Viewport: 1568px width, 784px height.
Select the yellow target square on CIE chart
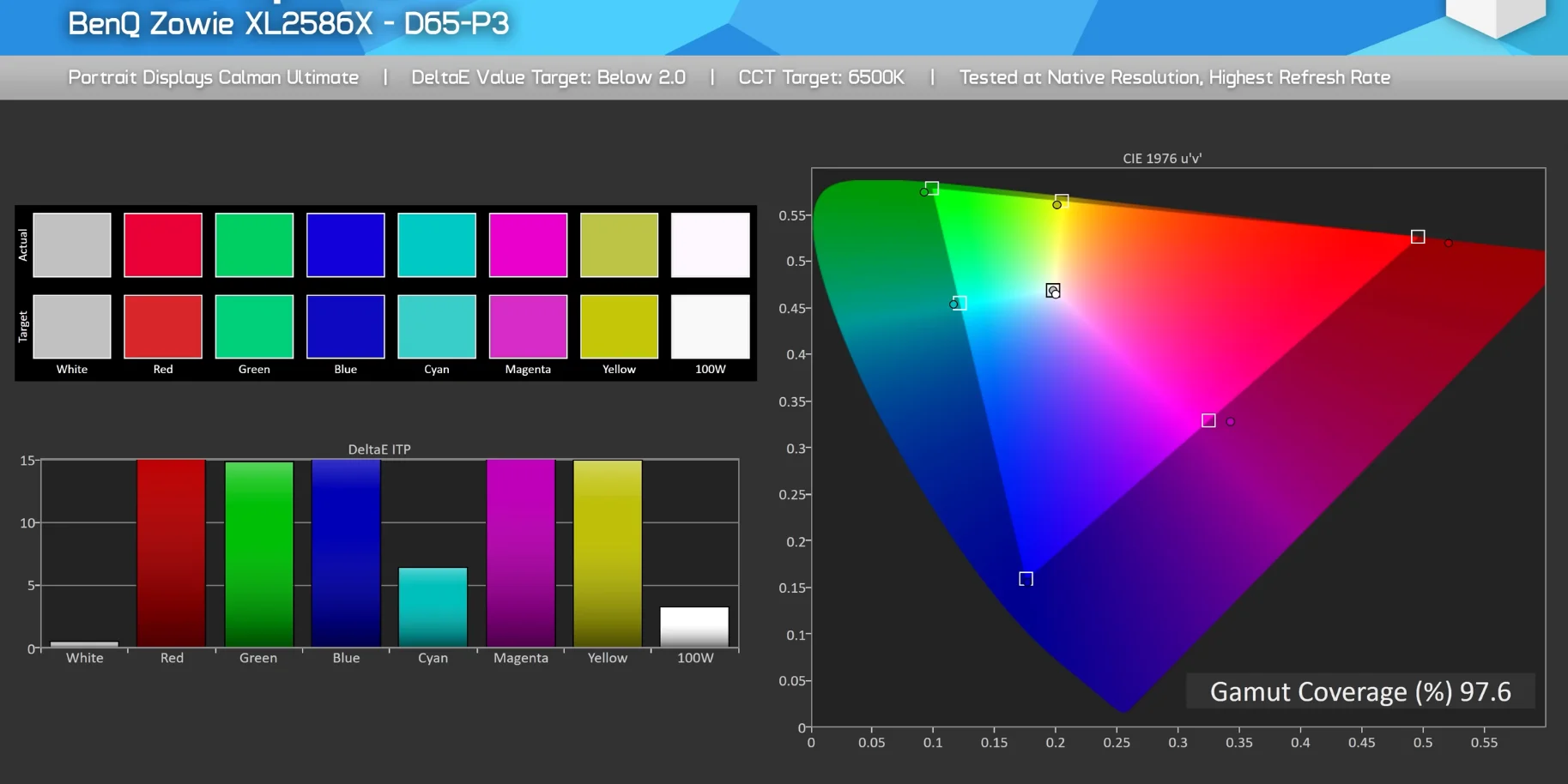pos(1062,201)
